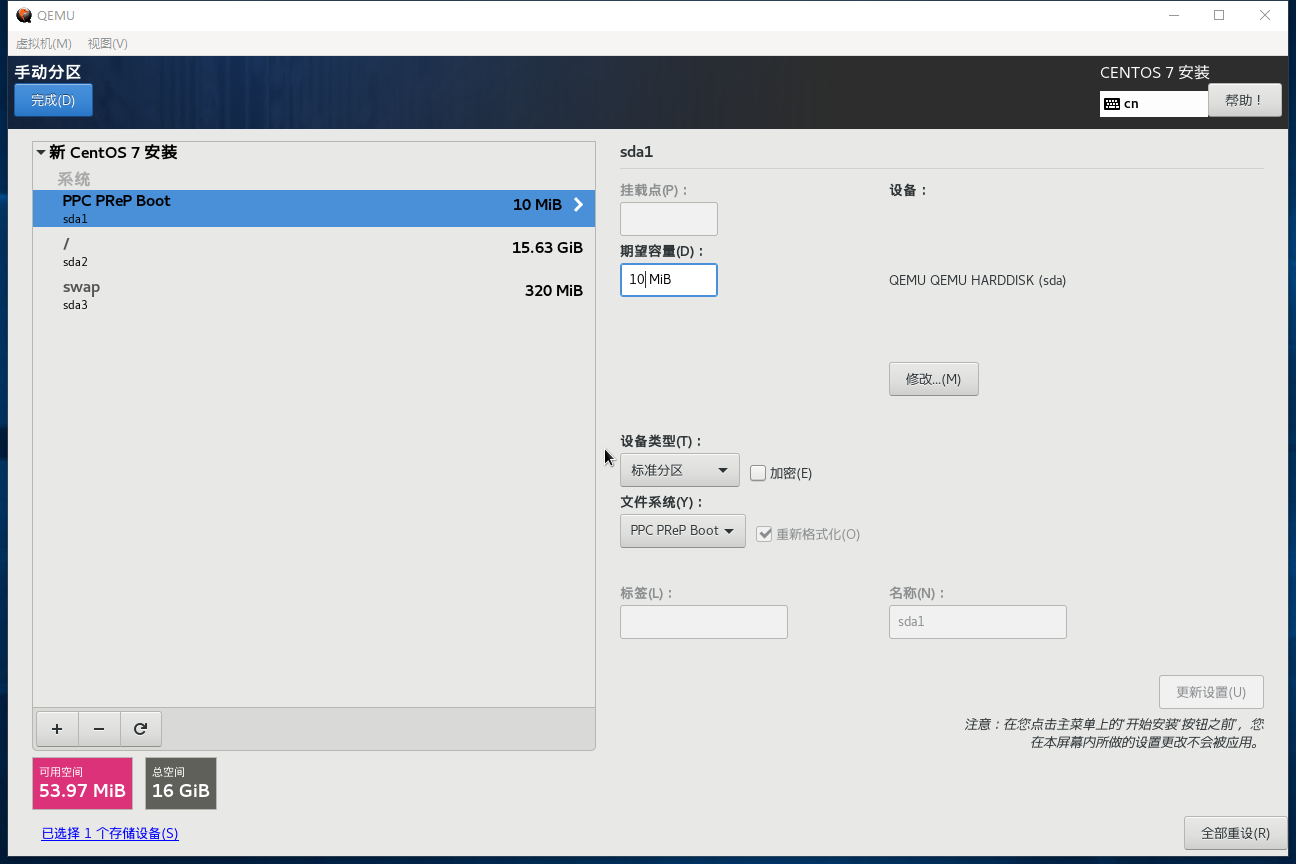Select the / root sda2 partition row

(x=314, y=252)
